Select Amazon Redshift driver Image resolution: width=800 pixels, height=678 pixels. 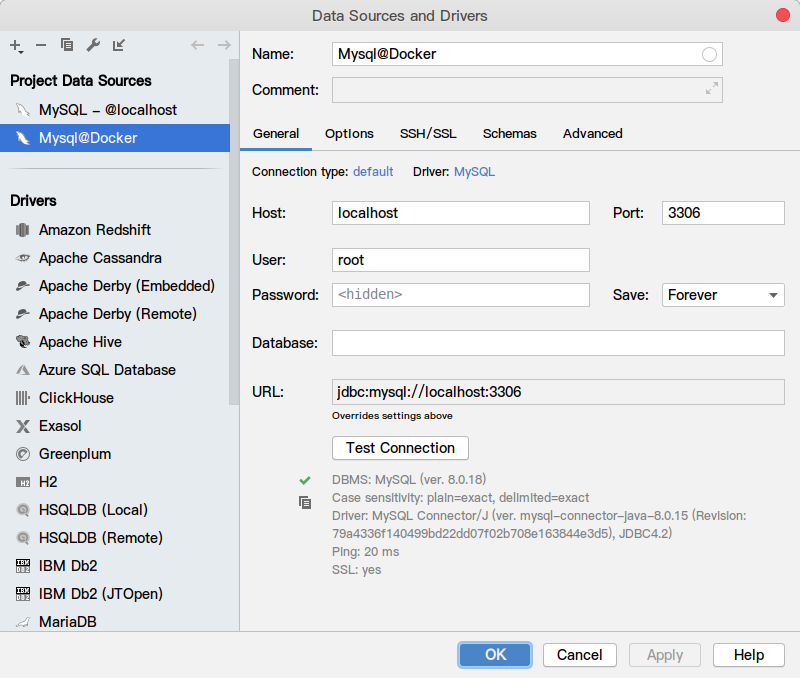115,230
